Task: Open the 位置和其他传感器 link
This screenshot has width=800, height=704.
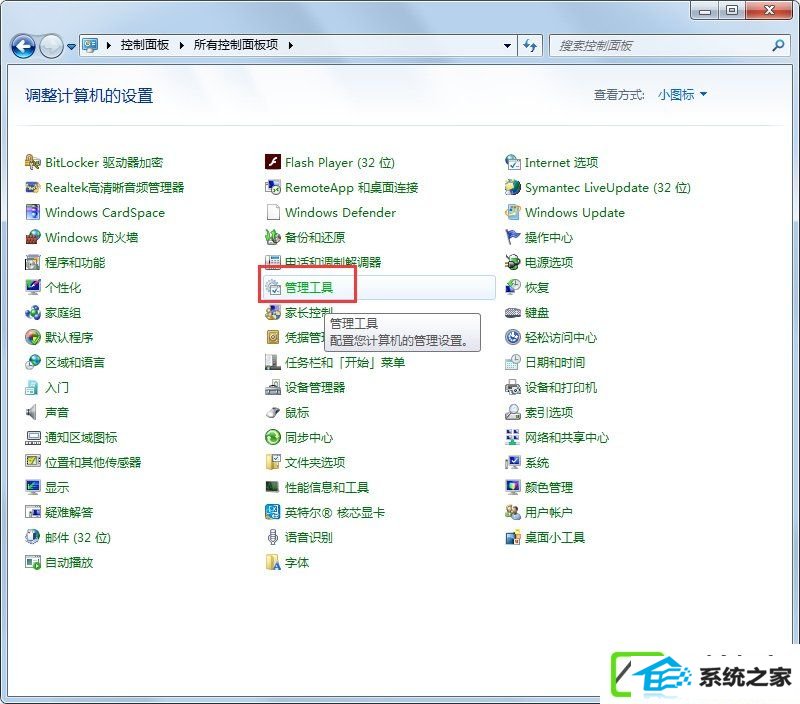Action: 93,462
